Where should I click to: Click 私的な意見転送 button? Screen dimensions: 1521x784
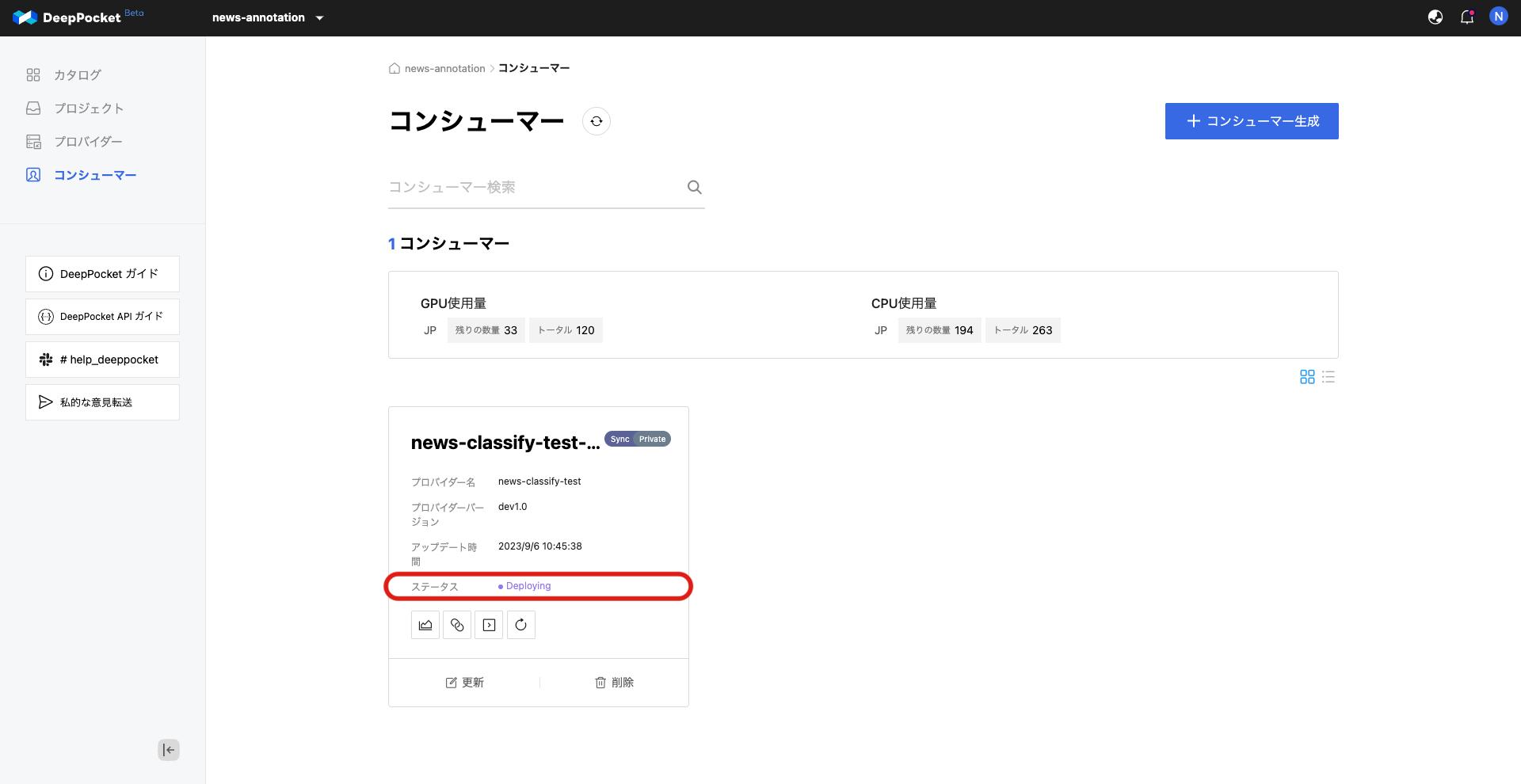(x=102, y=402)
